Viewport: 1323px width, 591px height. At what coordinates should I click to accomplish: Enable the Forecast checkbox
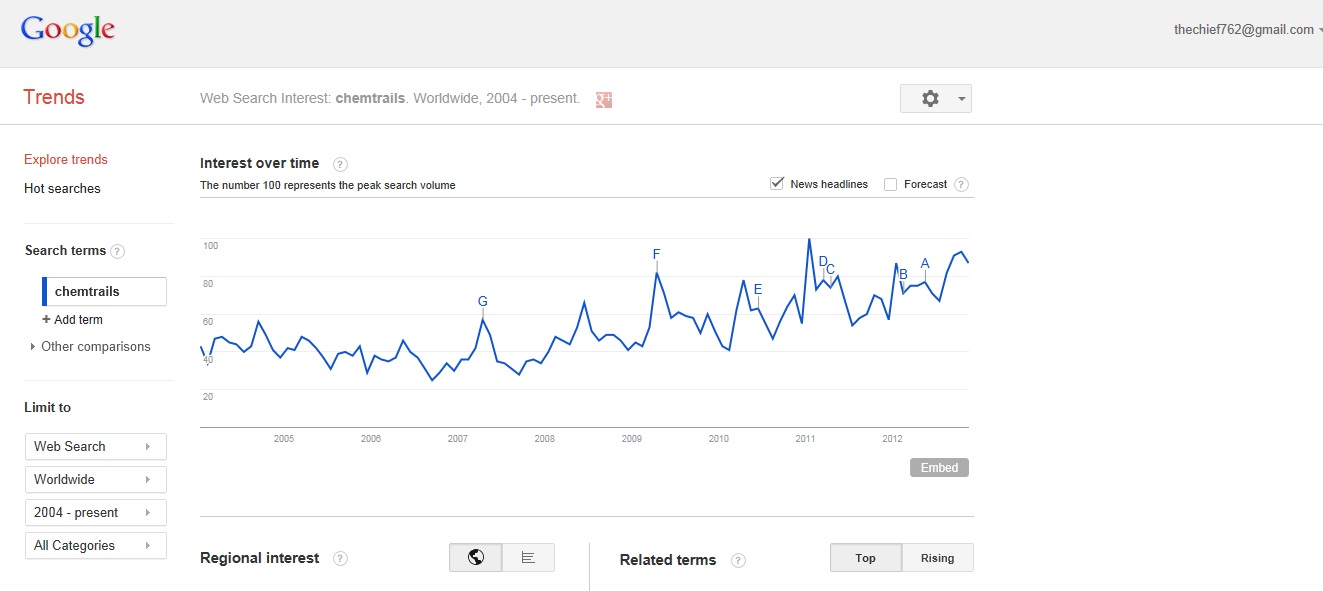click(890, 185)
